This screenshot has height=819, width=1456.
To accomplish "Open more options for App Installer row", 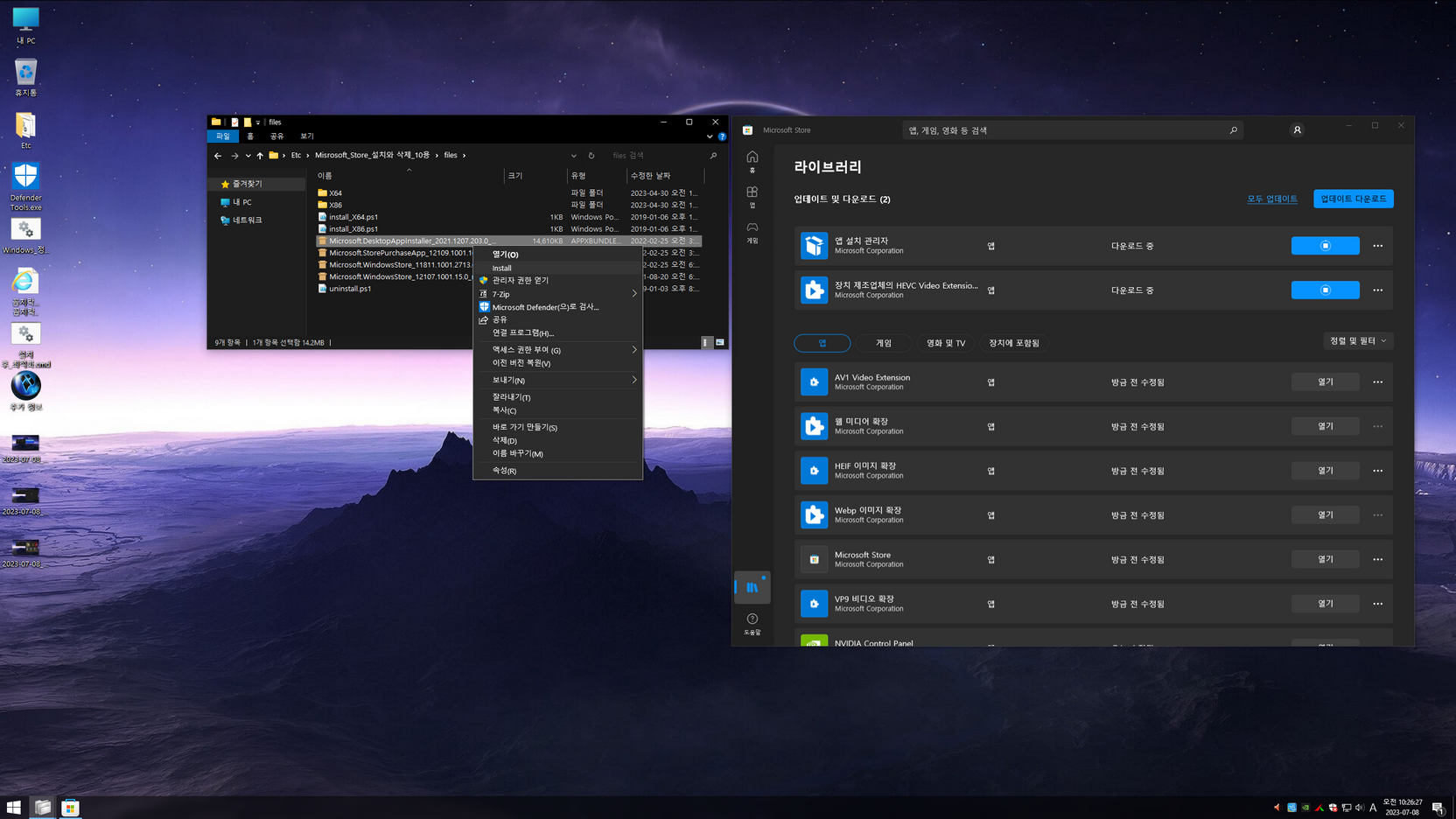I will [1377, 246].
